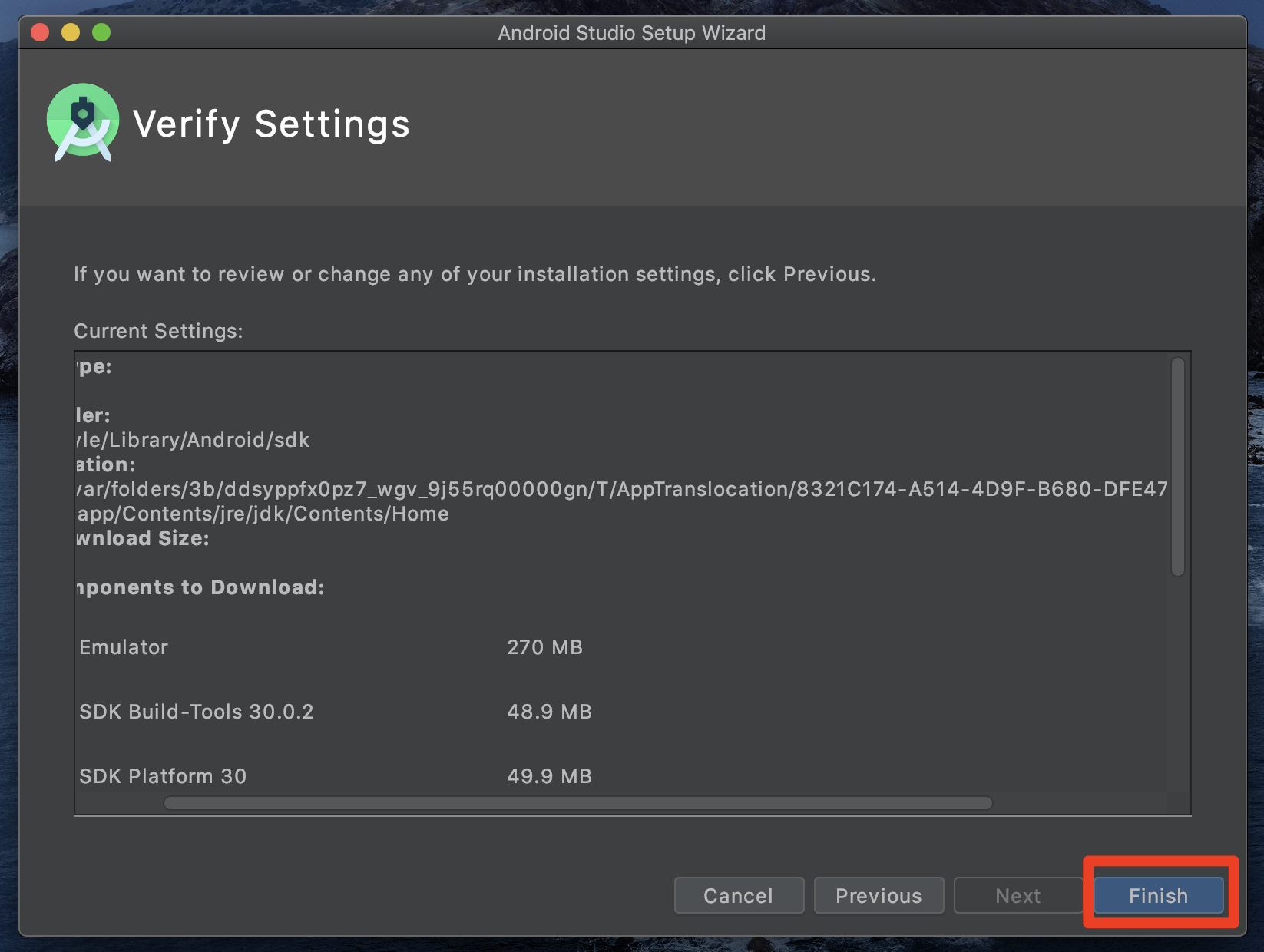Screen dimensions: 1264x952
Task: Select the Emulator component row
Action: click(331, 647)
